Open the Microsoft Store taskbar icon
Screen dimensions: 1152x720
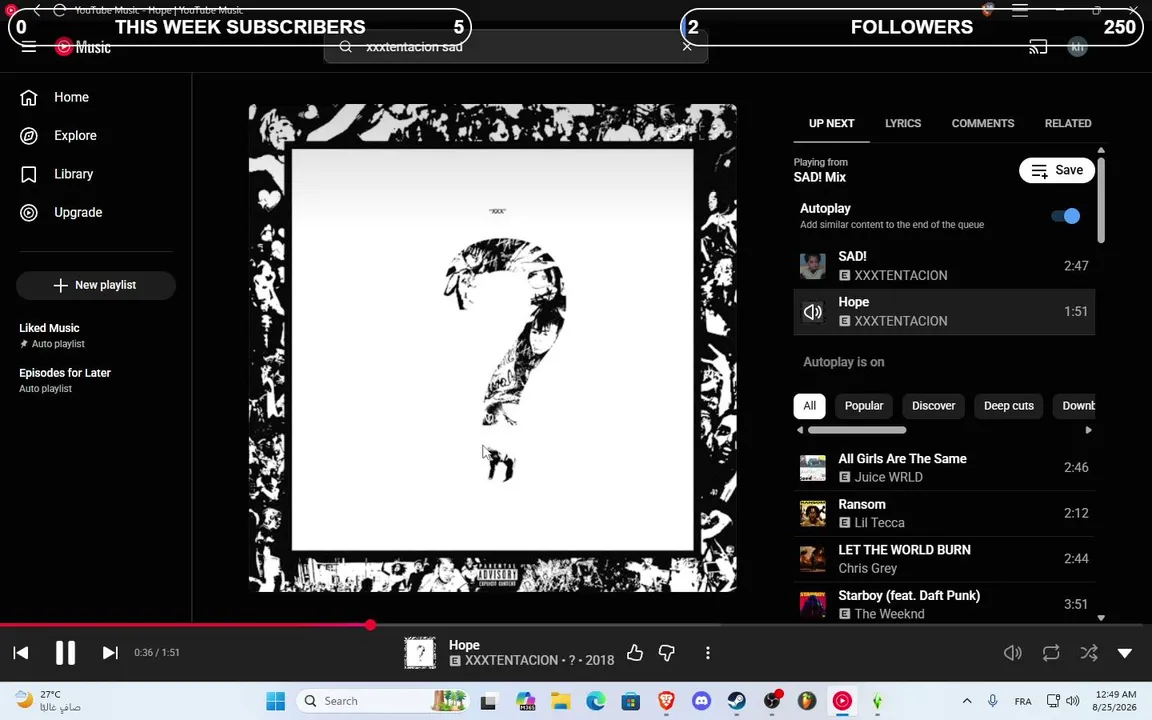click(630, 701)
